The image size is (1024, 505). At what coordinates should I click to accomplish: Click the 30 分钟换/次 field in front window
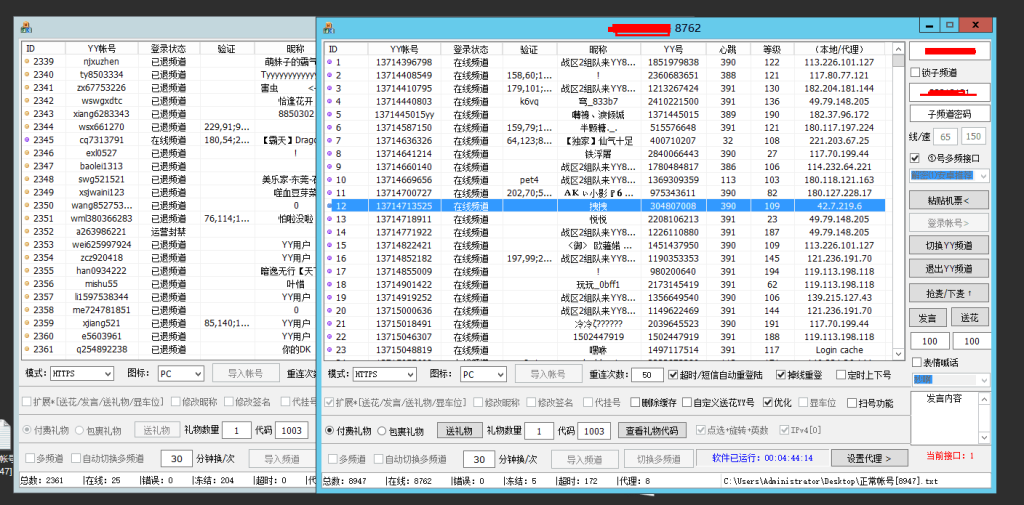tap(479, 459)
